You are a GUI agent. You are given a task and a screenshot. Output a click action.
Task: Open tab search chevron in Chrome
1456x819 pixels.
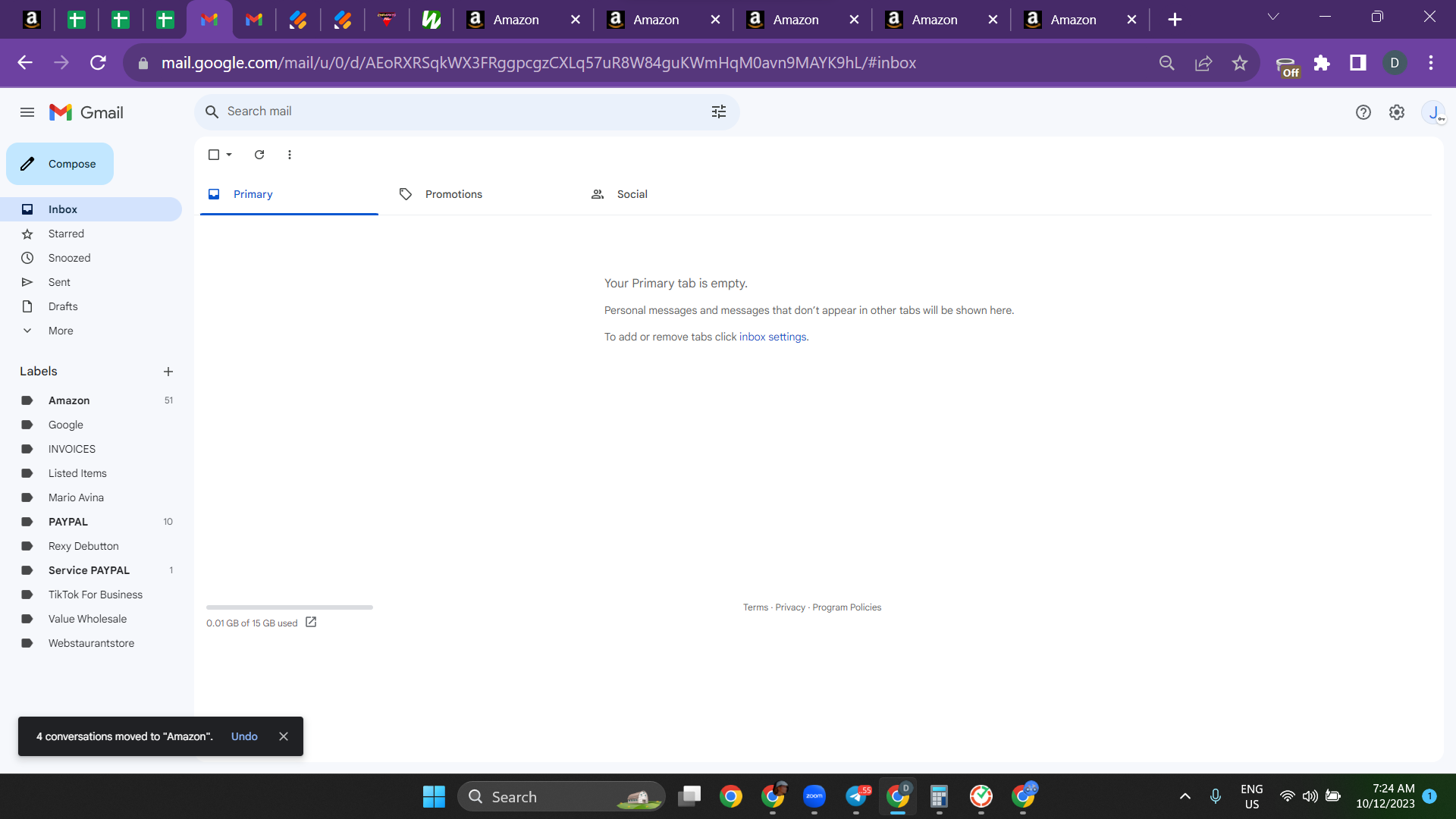tap(1273, 17)
